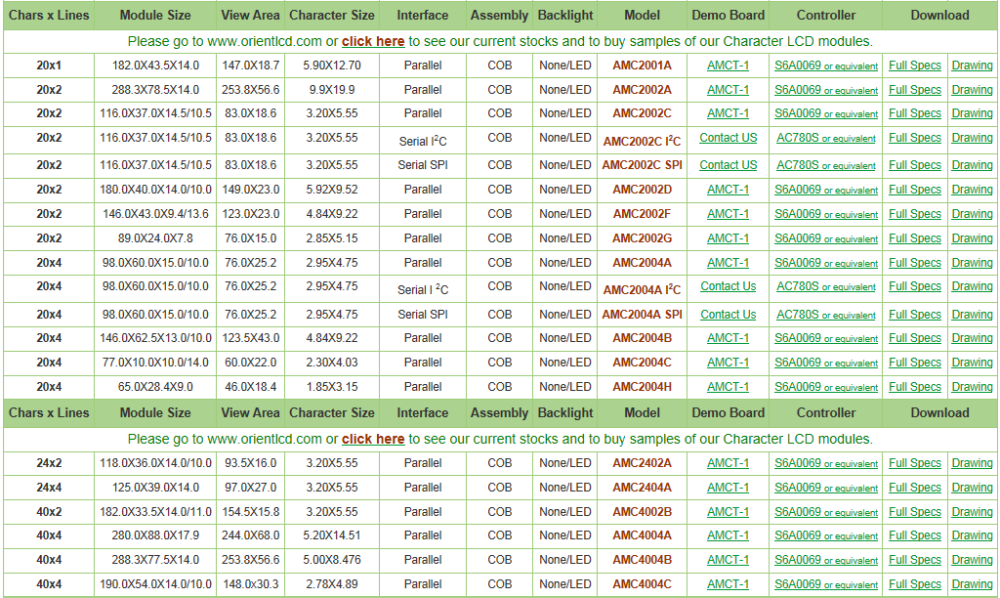Select the AMC2004A model name
Image resolution: width=1000 pixels, height=598 pixels.
pyautogui.click(x=642, y=263)
